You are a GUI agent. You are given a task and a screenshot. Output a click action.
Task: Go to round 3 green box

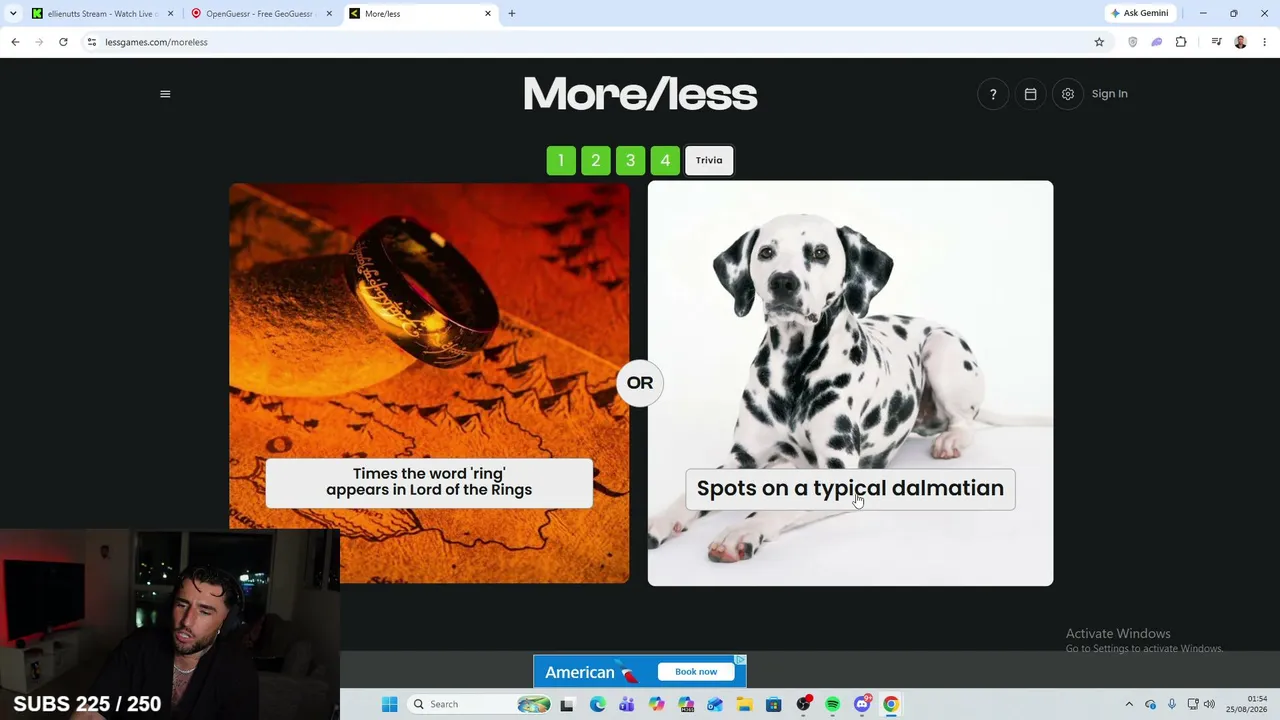click(630, 160)
